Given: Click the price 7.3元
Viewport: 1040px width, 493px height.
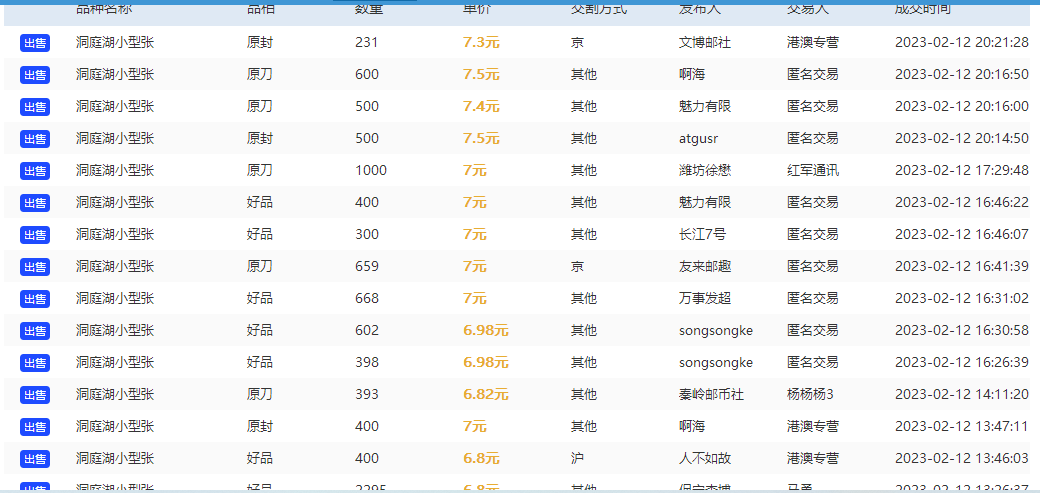Looking at the screenshot, I should [x=482, y=43].
